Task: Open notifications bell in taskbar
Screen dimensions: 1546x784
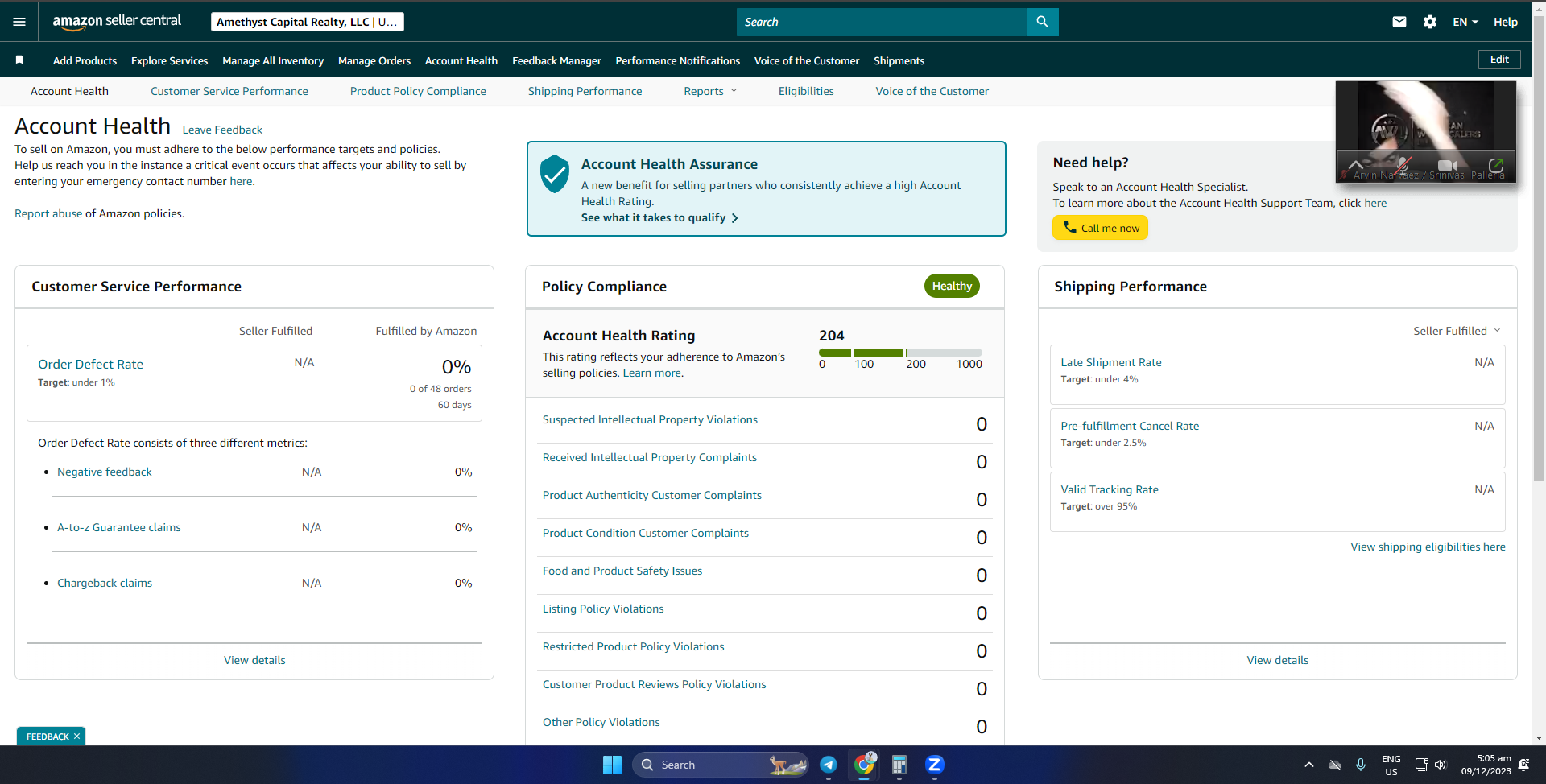Action: [1523, 765]
